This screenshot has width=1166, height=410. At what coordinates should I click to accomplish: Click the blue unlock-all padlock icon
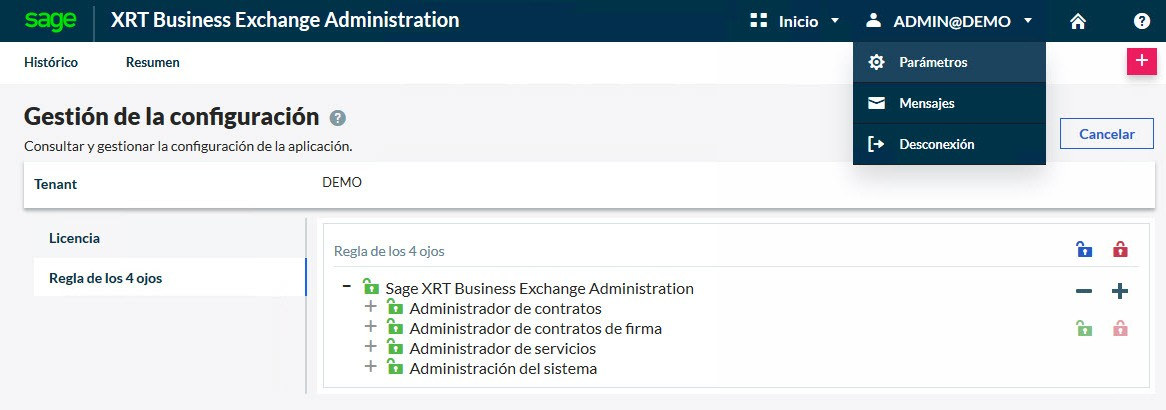tap(1084, 250)
